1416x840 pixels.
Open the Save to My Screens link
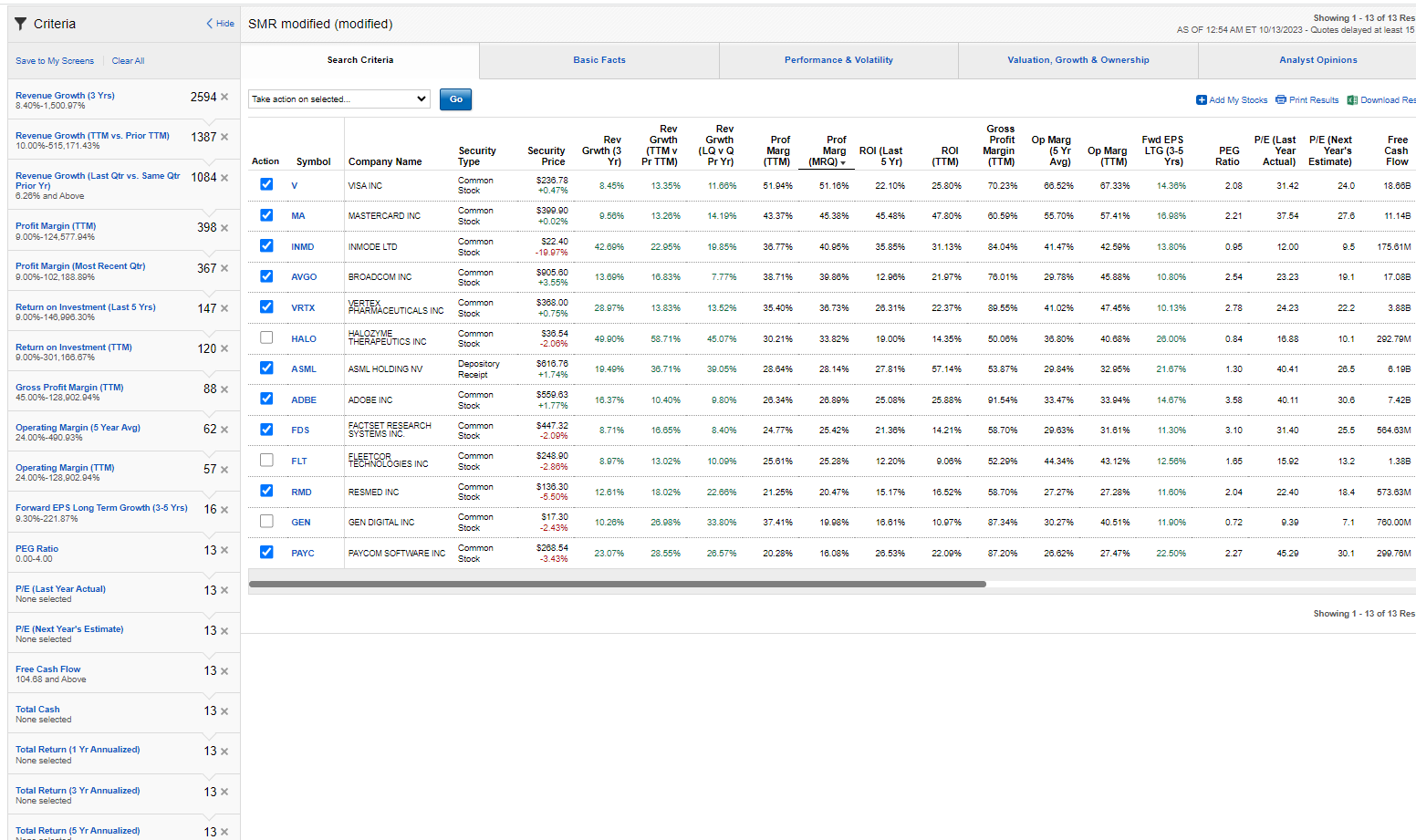point(55,61)
